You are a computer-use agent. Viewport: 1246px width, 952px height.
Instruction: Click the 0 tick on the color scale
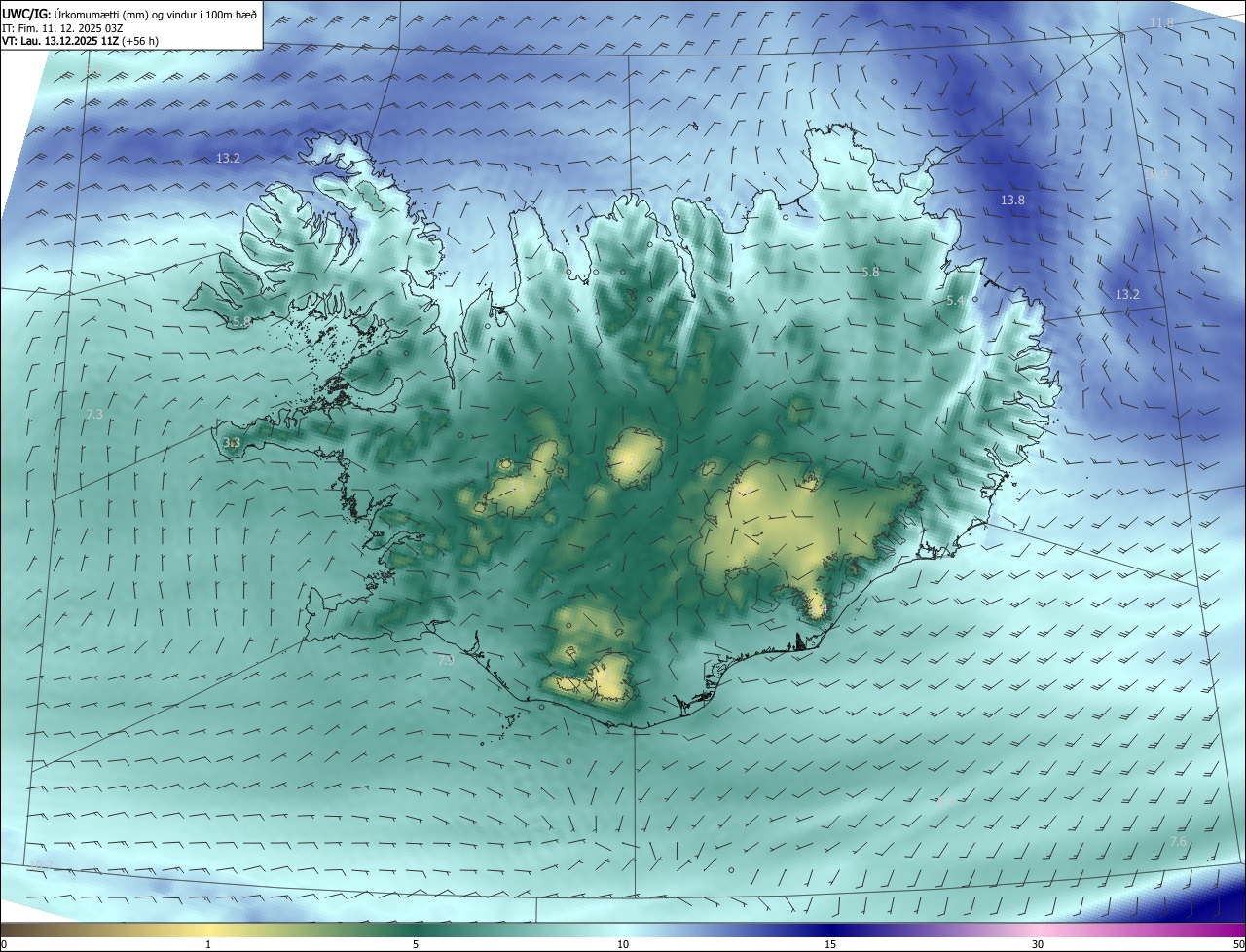(4, 945)
